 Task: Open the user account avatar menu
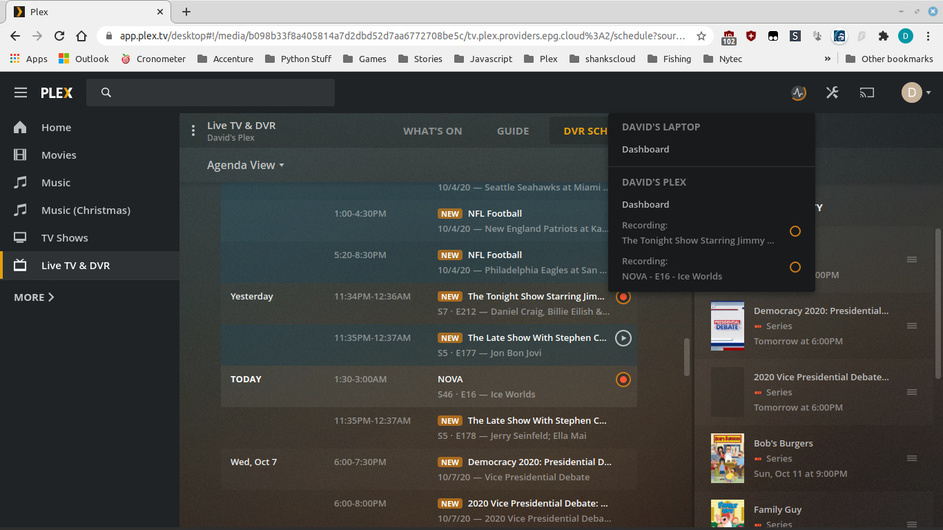click(915, 93)
